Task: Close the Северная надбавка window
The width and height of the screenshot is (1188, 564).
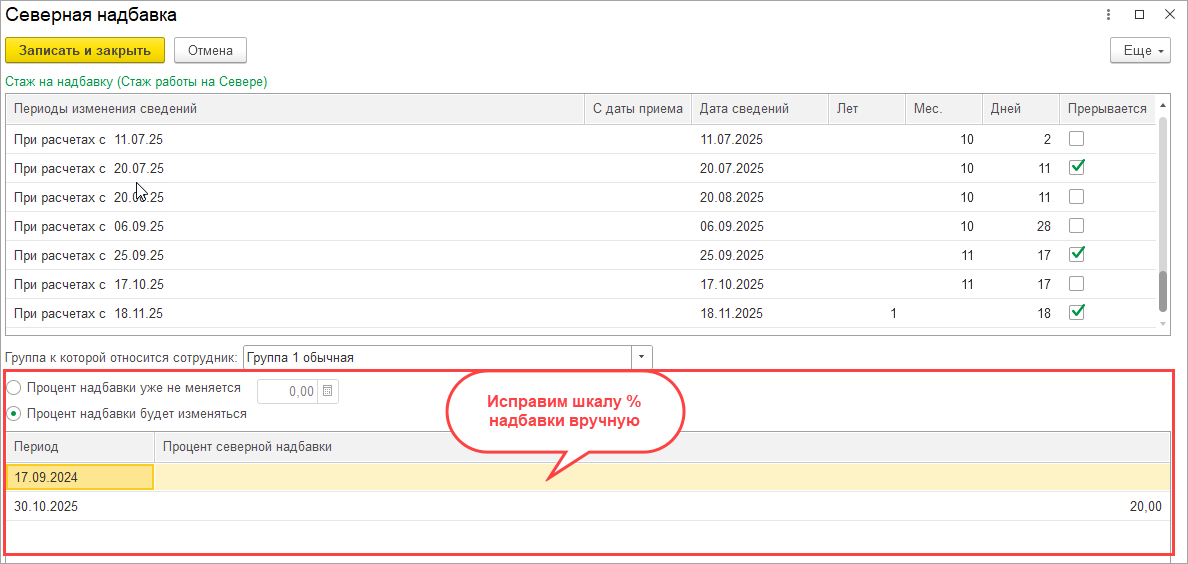Action: coord(1168,14)
